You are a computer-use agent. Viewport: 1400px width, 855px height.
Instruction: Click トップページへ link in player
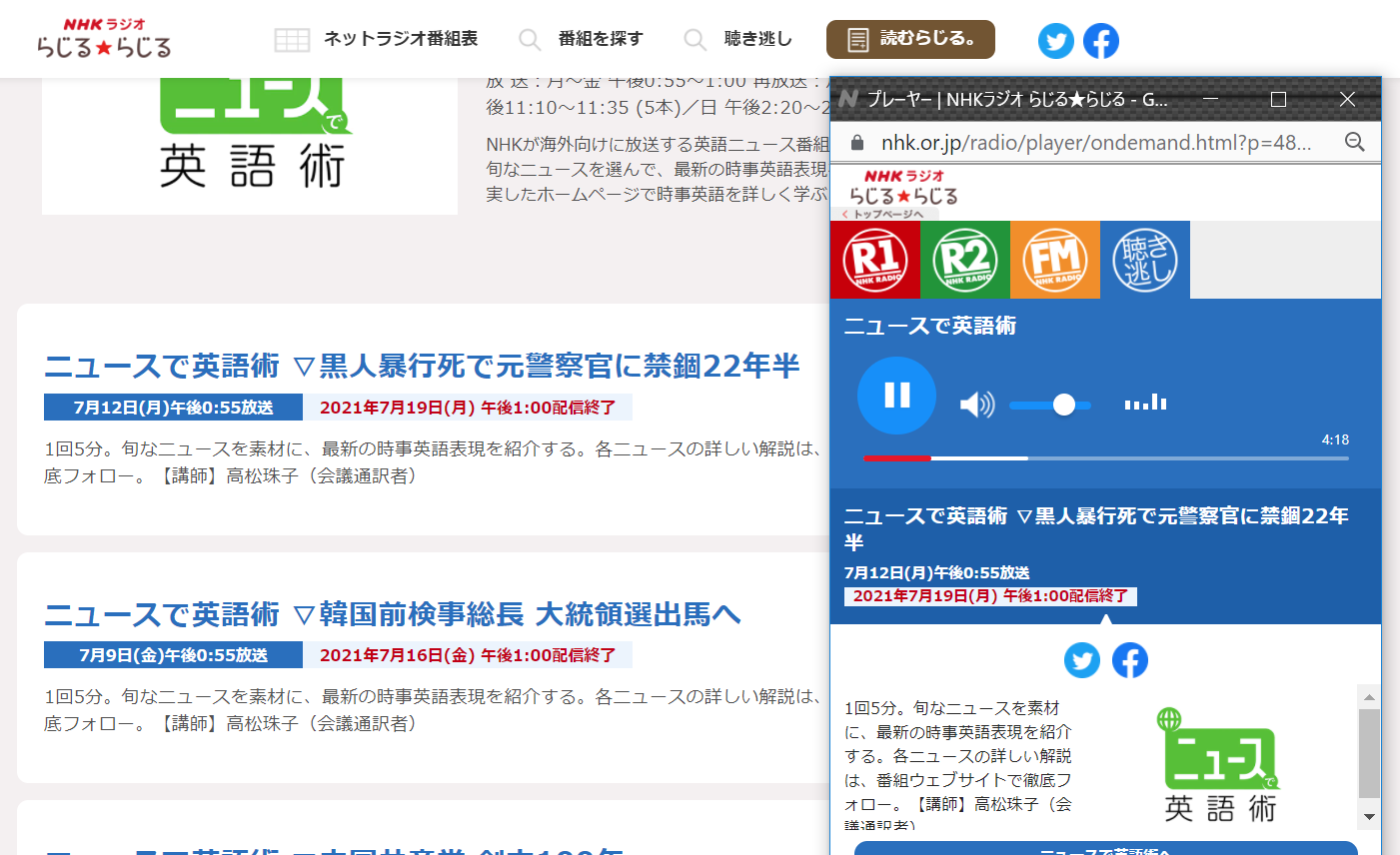883,214
